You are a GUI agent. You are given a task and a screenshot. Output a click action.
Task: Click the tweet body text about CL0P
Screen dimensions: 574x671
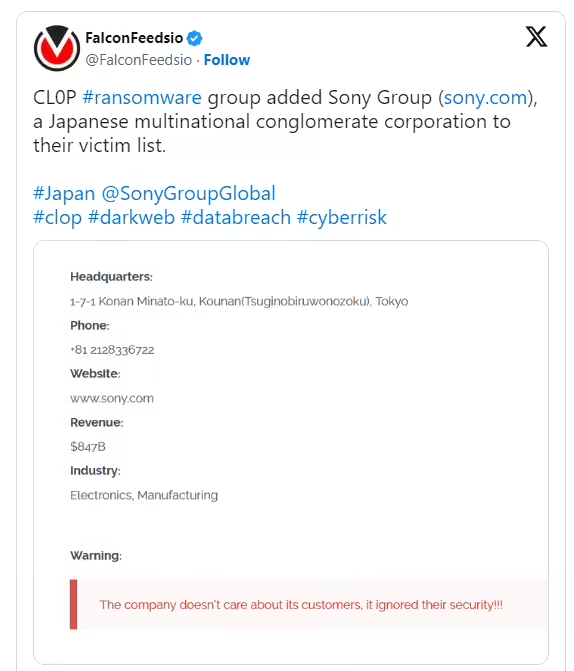pos(285,122)
